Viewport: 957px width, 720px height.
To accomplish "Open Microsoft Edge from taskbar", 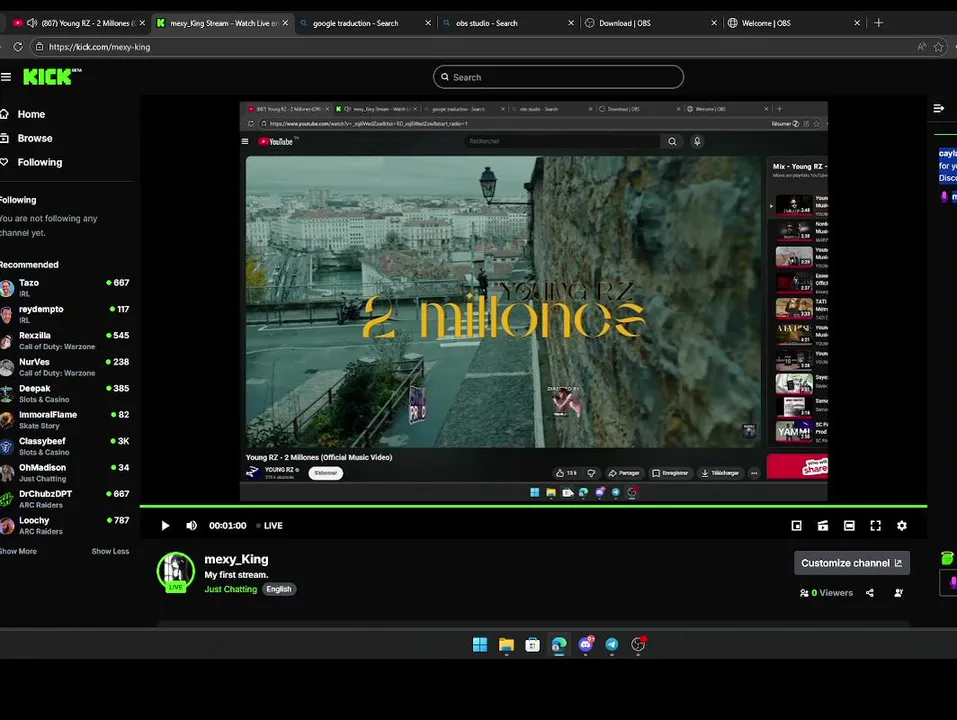I will click(559, 645).
